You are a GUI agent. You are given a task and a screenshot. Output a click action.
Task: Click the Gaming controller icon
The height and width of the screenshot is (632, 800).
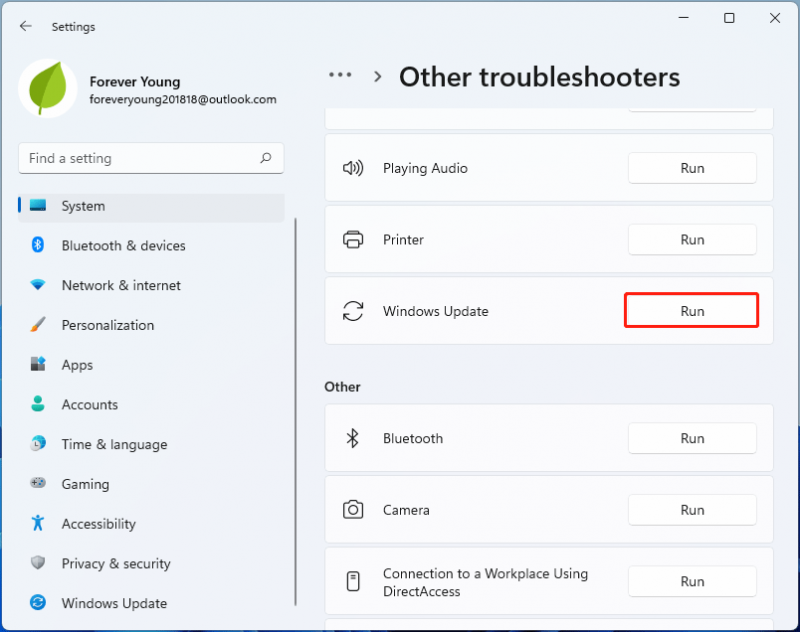click(38, 483)
